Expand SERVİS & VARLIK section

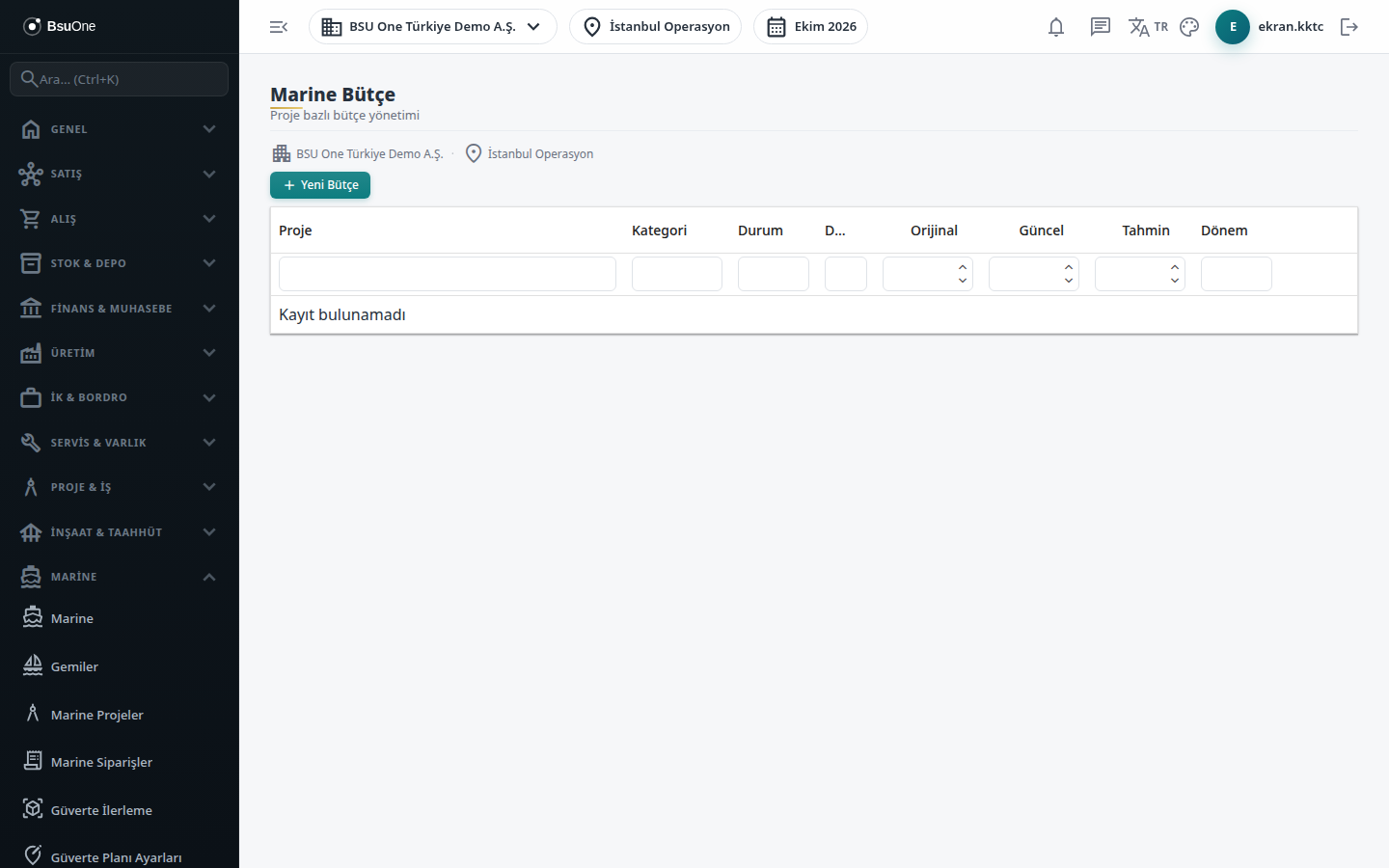point(120,443)
